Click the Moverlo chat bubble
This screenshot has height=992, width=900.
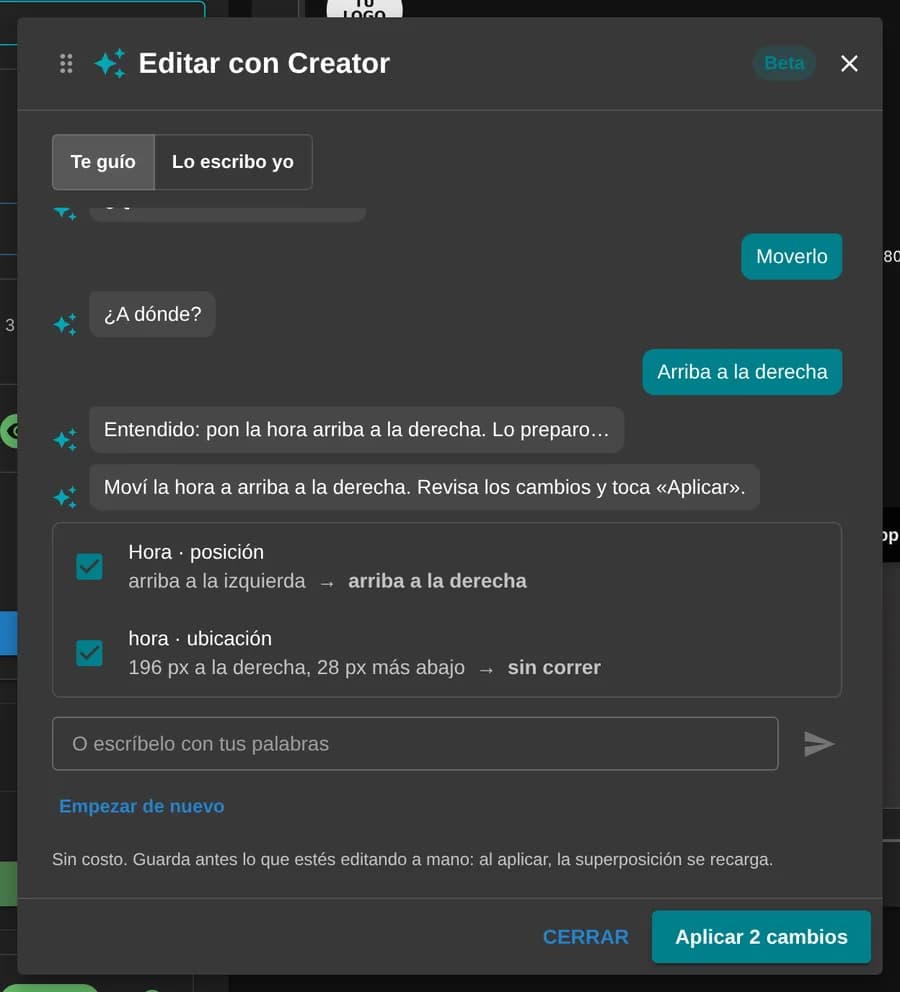(x=791, y=256)
